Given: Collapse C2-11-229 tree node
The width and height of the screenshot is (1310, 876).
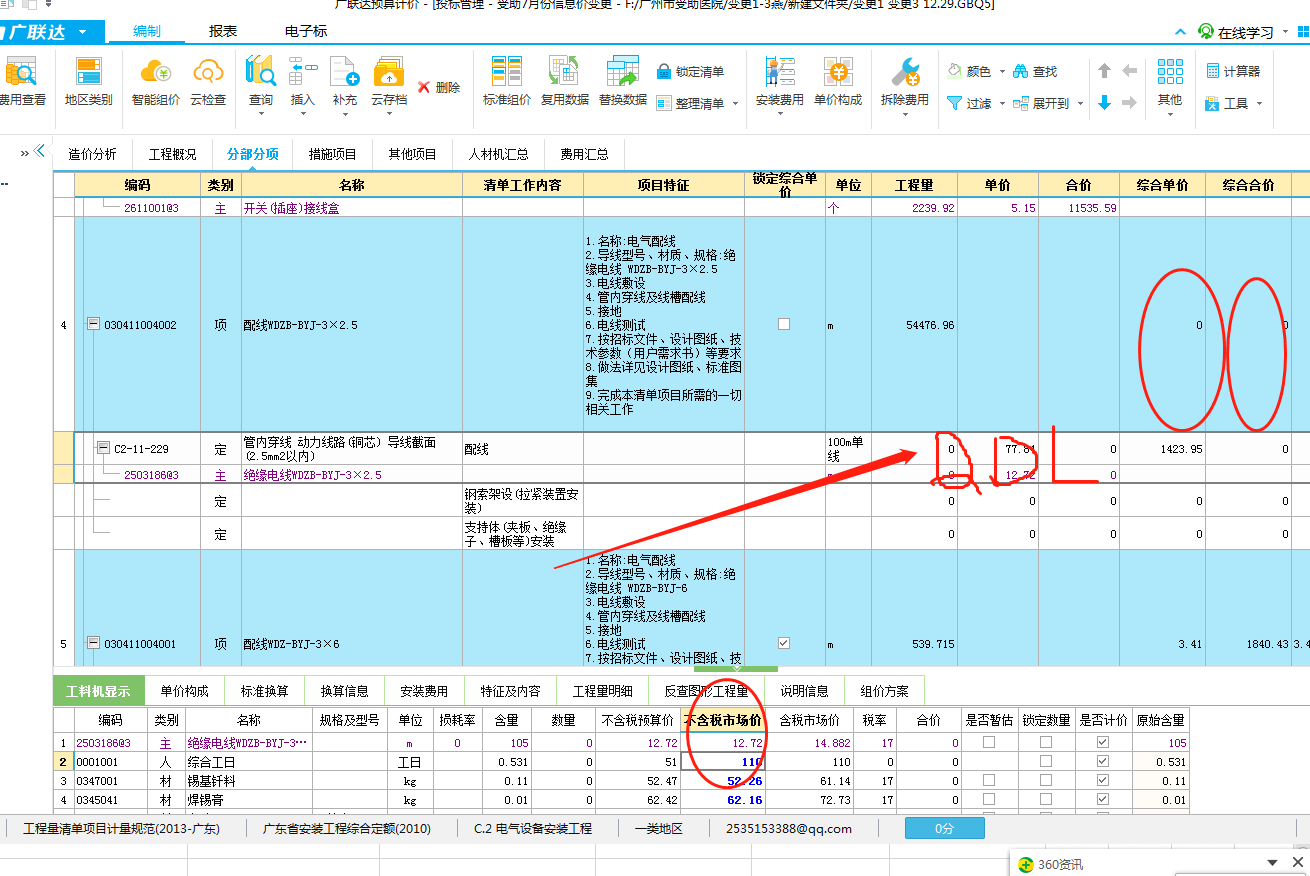Looking at the screenshot, I should 103,448.
